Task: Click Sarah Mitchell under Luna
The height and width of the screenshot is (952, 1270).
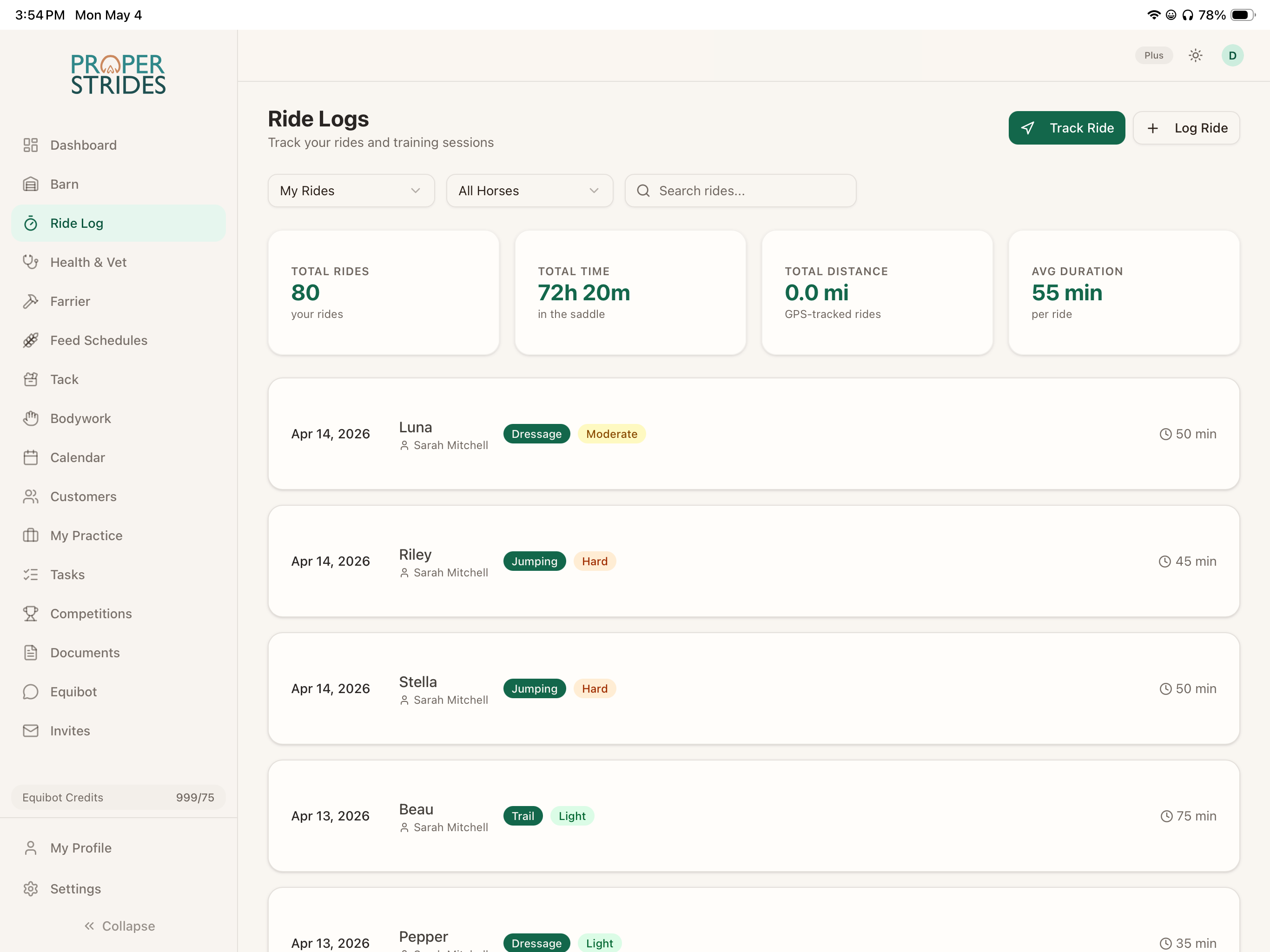Action: coord(444,445)
